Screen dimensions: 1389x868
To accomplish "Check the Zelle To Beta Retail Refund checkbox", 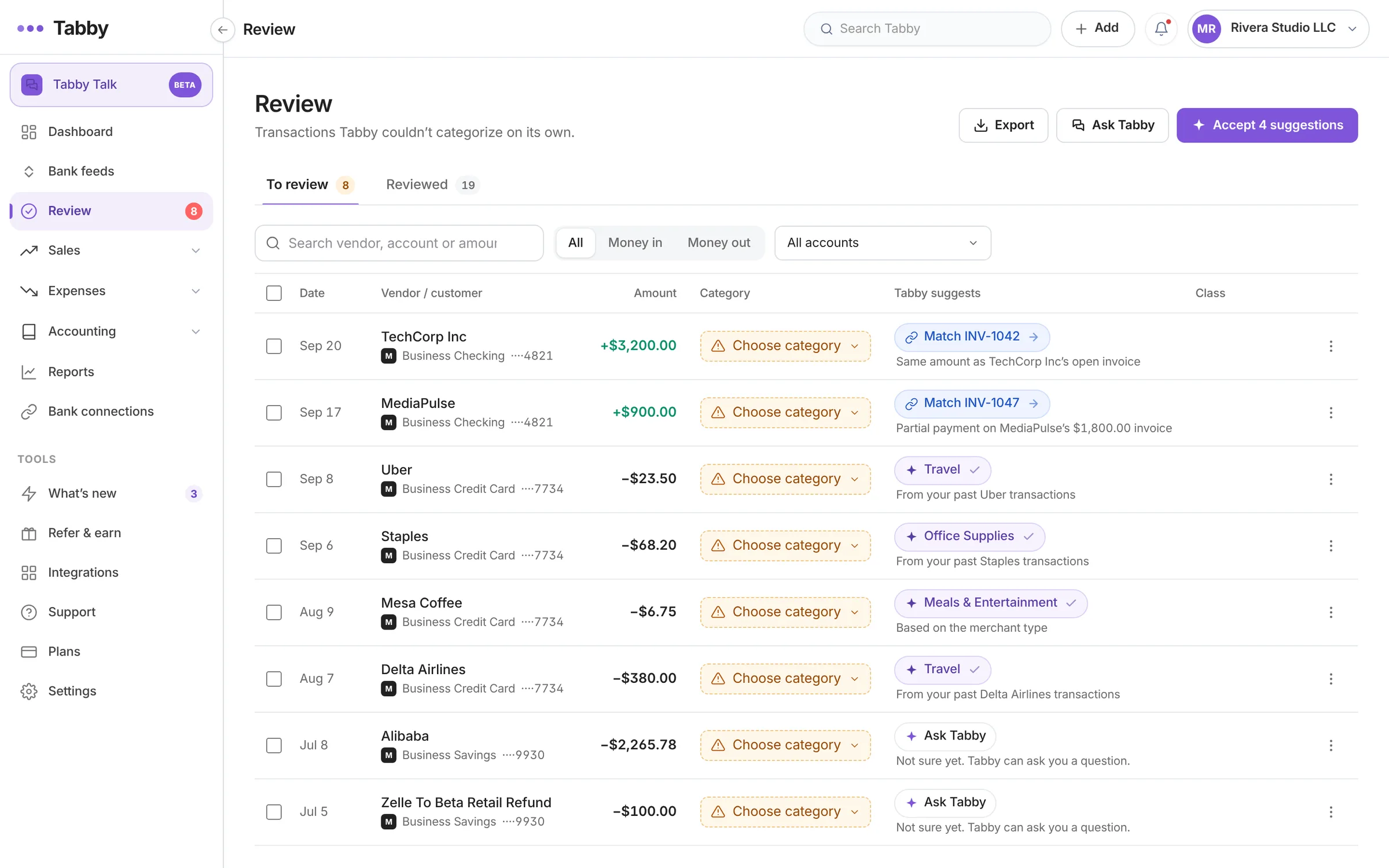I will click(x=274, y=812).
